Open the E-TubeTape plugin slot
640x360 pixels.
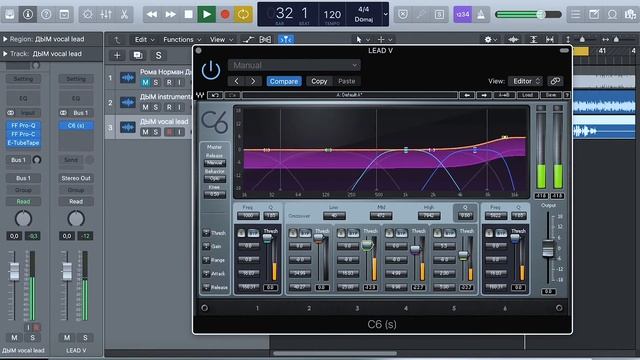[x=23, y=143]
